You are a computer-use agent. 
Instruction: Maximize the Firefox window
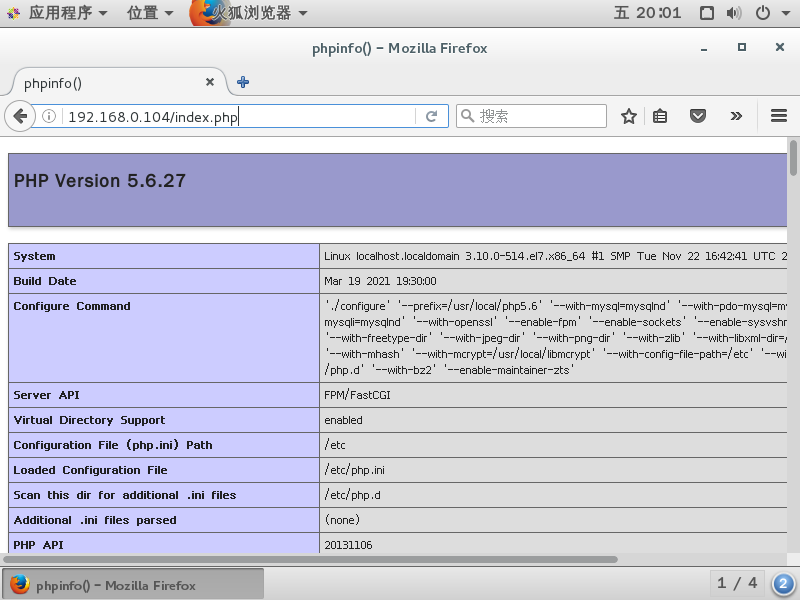[742, 47]
